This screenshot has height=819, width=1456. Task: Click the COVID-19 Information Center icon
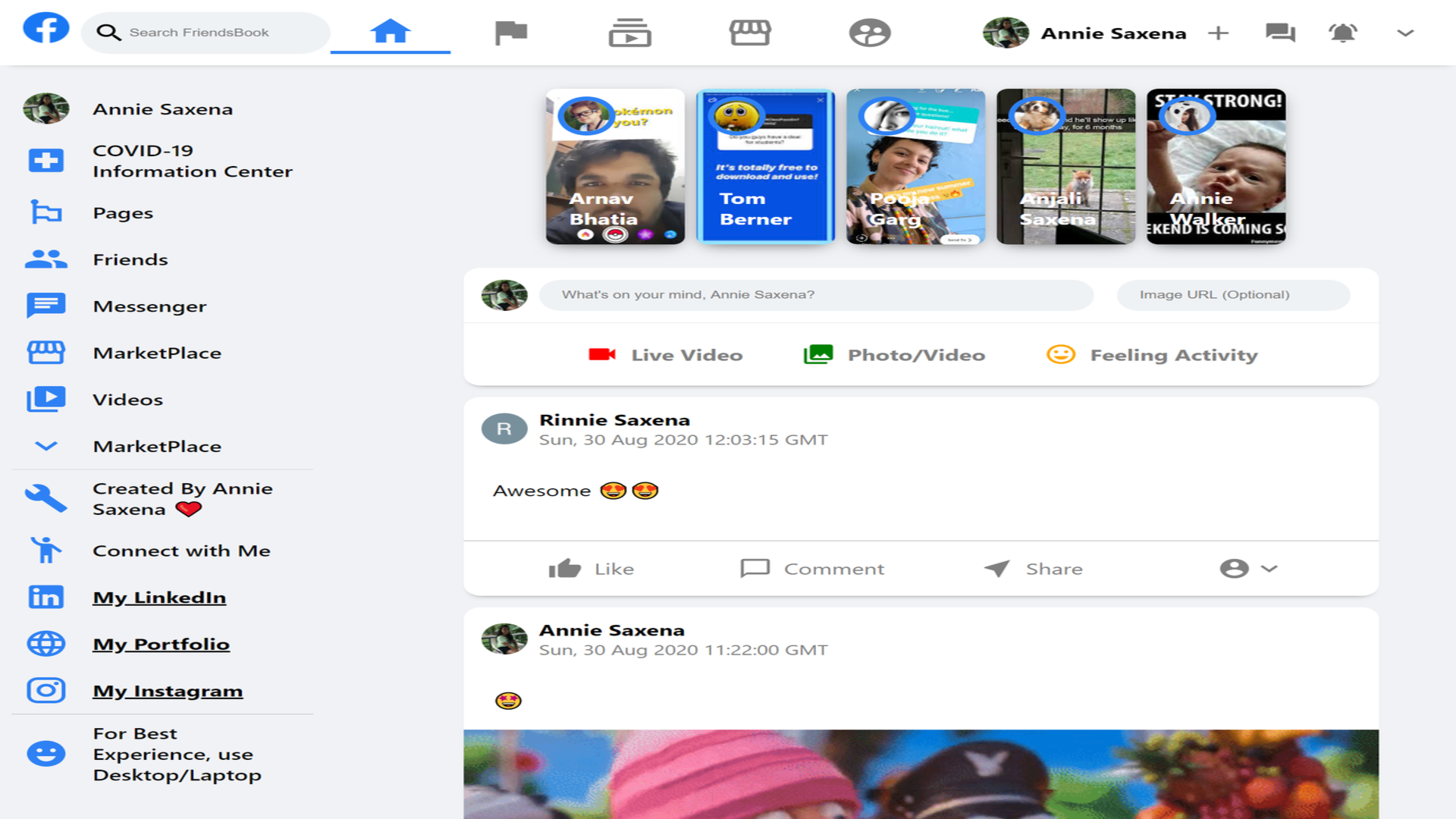pos(45,161)
